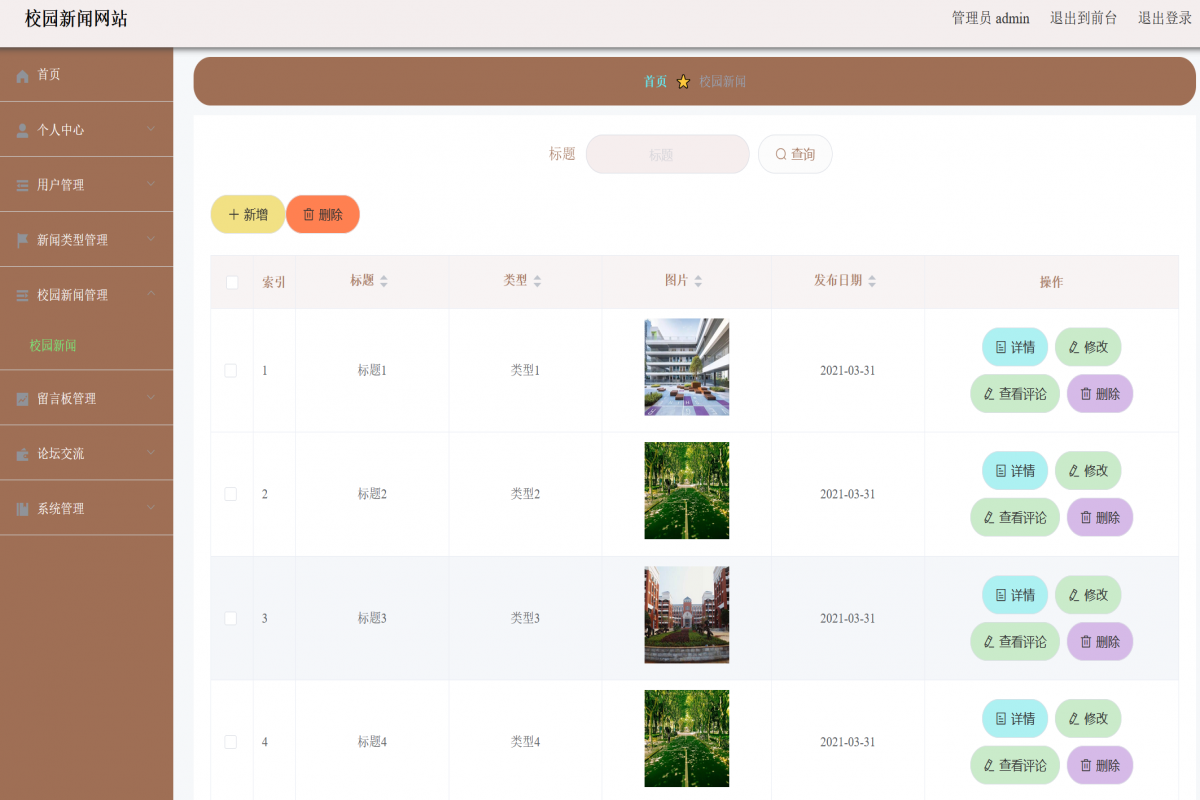The height and width of the screenshot is (800, 1200).
Task: Click the 标题 search input field
Action: 667,153
